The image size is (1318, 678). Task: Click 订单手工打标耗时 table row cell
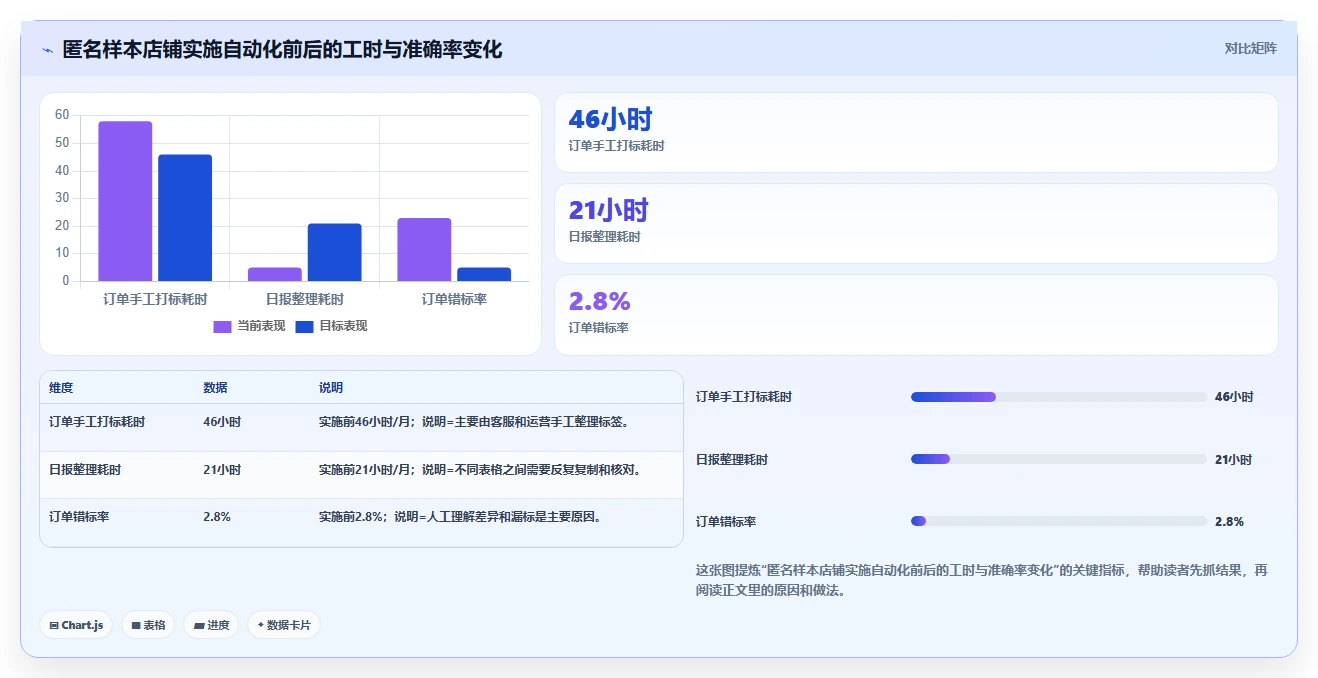click(97, 422)
